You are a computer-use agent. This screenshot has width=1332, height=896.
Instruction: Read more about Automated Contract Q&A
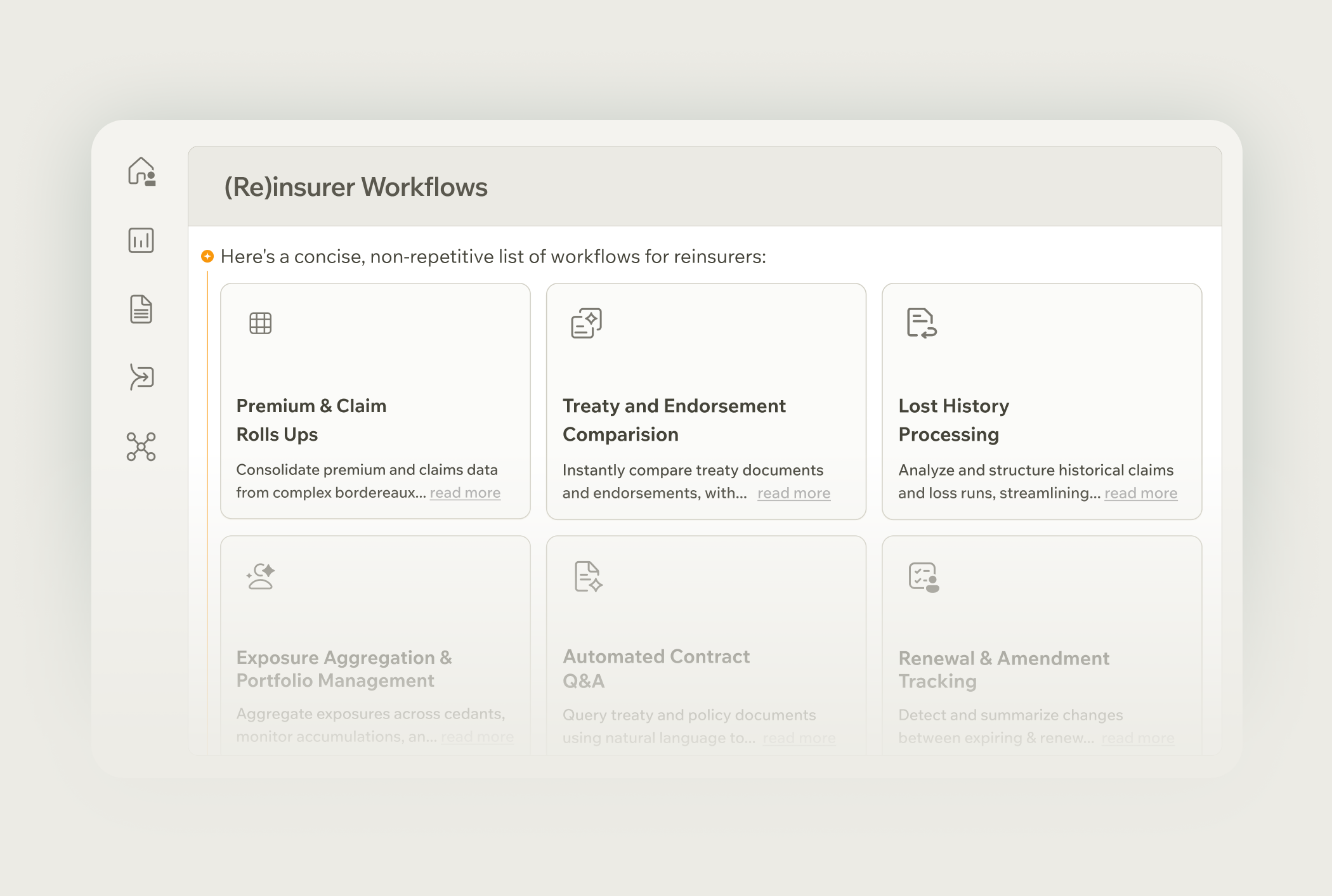799,738
